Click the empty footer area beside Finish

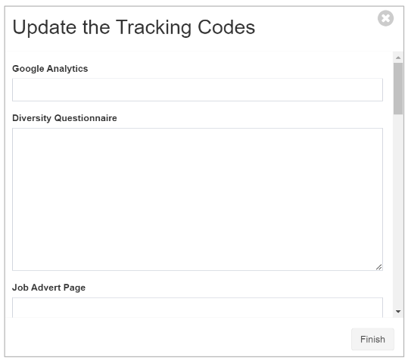click(177, 339)
